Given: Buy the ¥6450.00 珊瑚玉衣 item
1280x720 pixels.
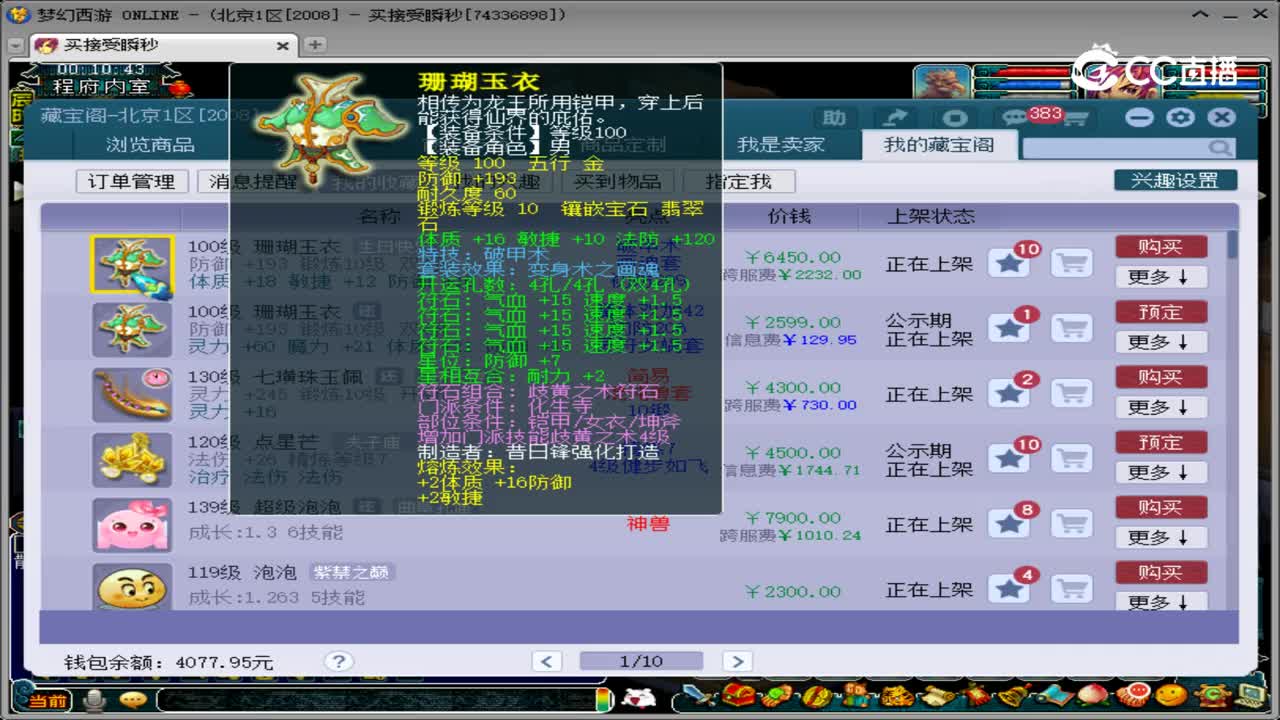Looking at the screenshot, I should pyautogui.click(x=1161, y=247).
